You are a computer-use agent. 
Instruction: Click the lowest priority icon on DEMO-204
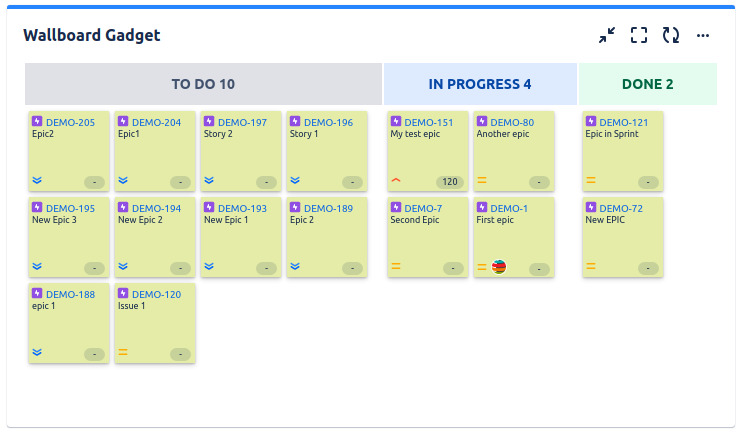[x=123, y=180]
